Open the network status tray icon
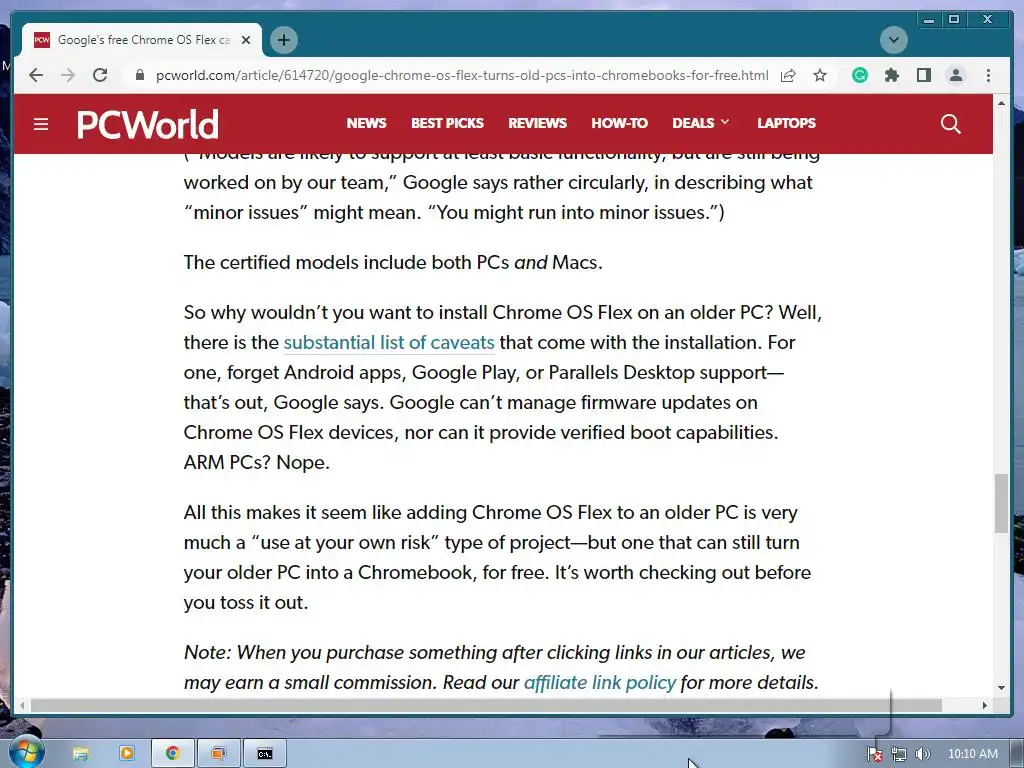The height and width of the screenshot is (768, 1024). 899,754
